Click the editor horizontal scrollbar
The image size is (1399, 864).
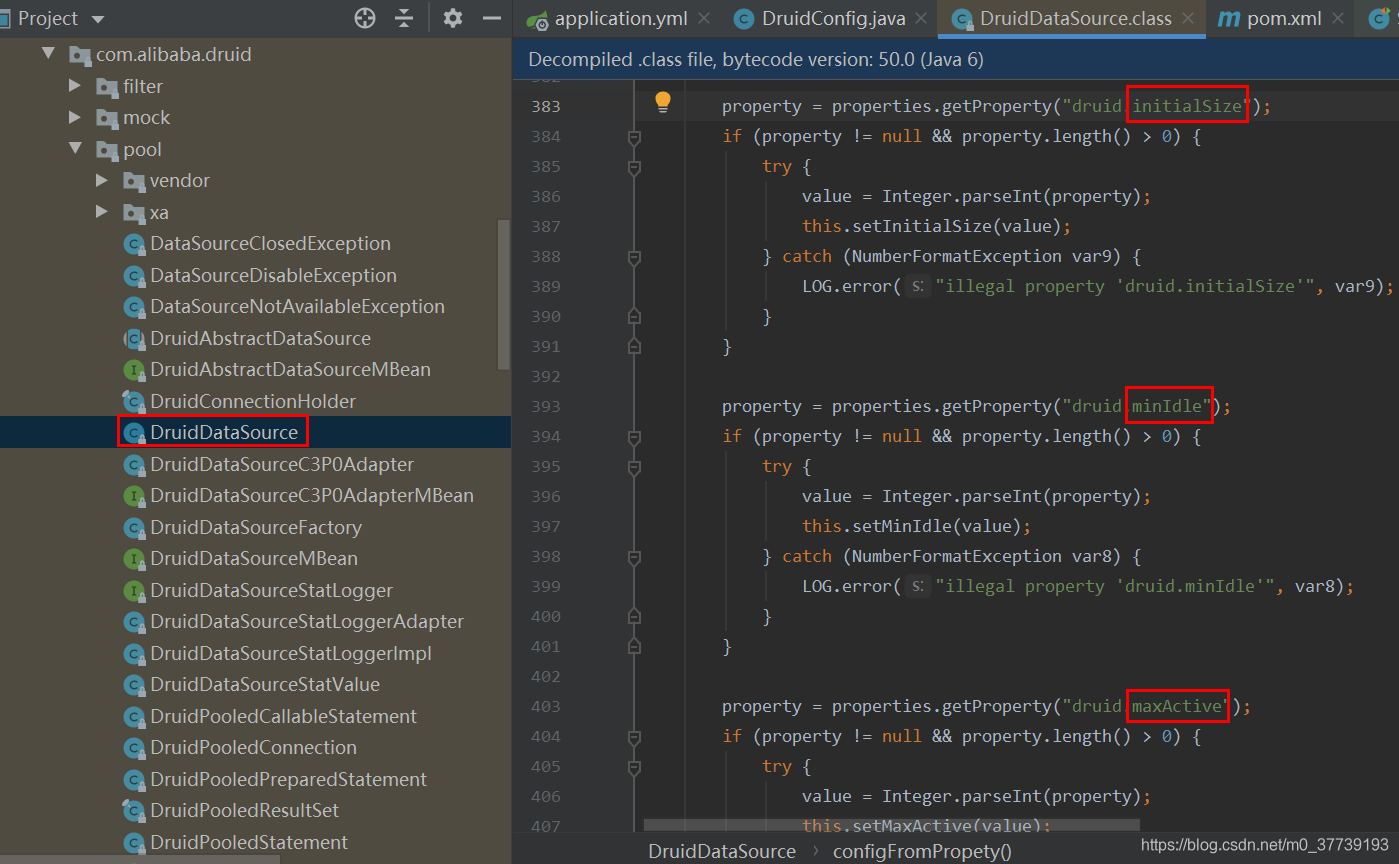coord(891,826)
